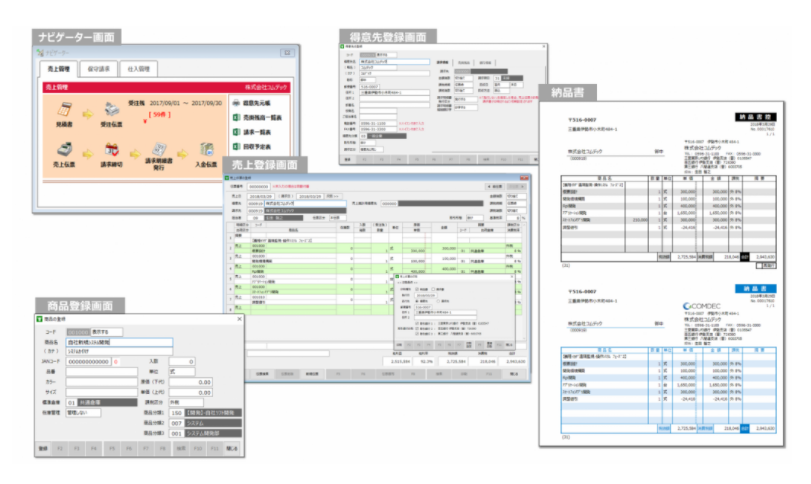Close the Navigator window
This screenshot has height=484, width=811.
coord(288,53)
